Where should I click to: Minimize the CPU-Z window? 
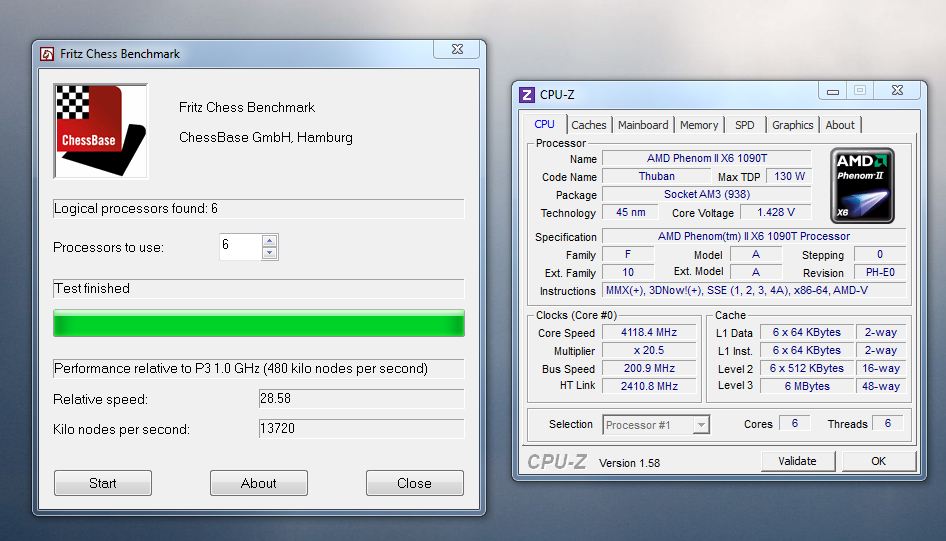833,91
